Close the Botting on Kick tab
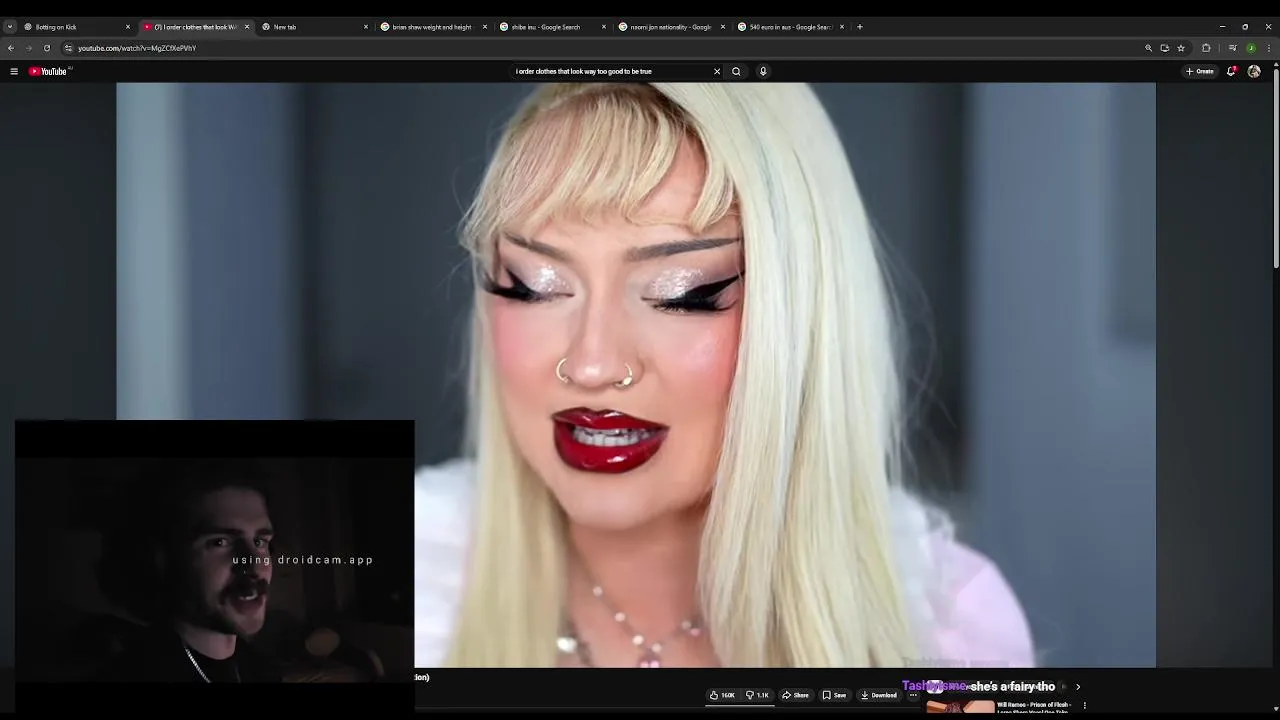Image resolution: width=1280 pixels, height=720 pixels. point(127,27)
